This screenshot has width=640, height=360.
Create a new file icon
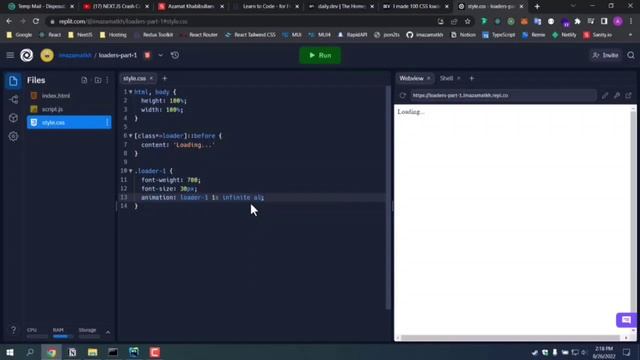coord(84,80)
